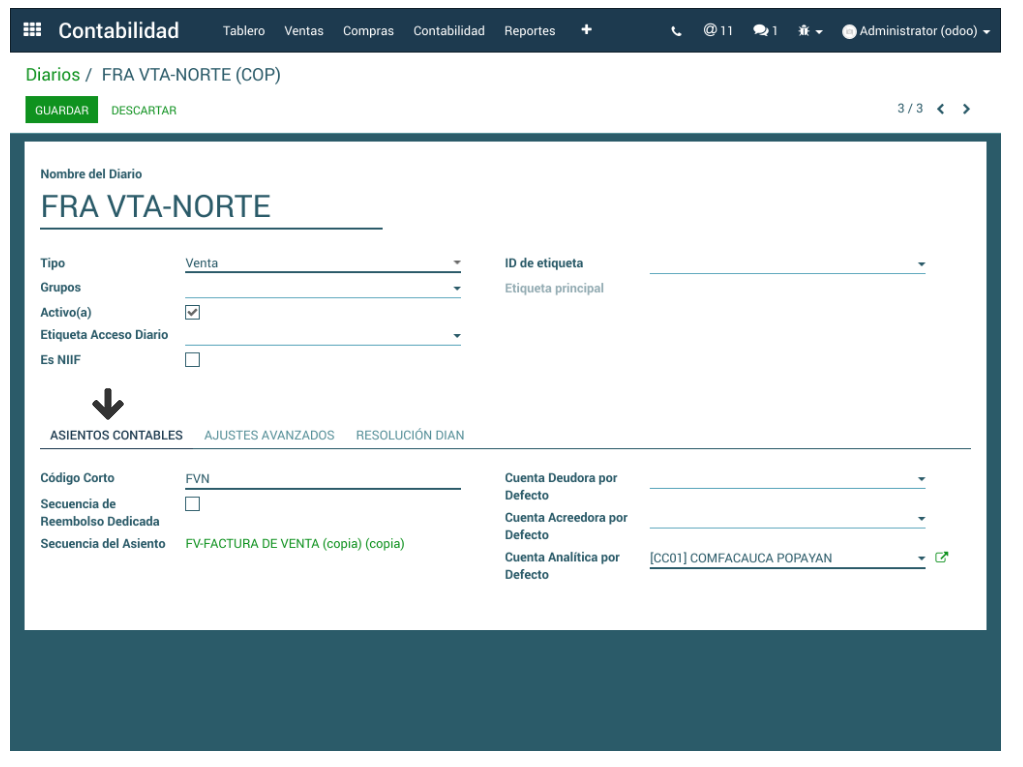
Task: Switch to the Ajustes Avanzados tab
Action: tap(269, 435)
